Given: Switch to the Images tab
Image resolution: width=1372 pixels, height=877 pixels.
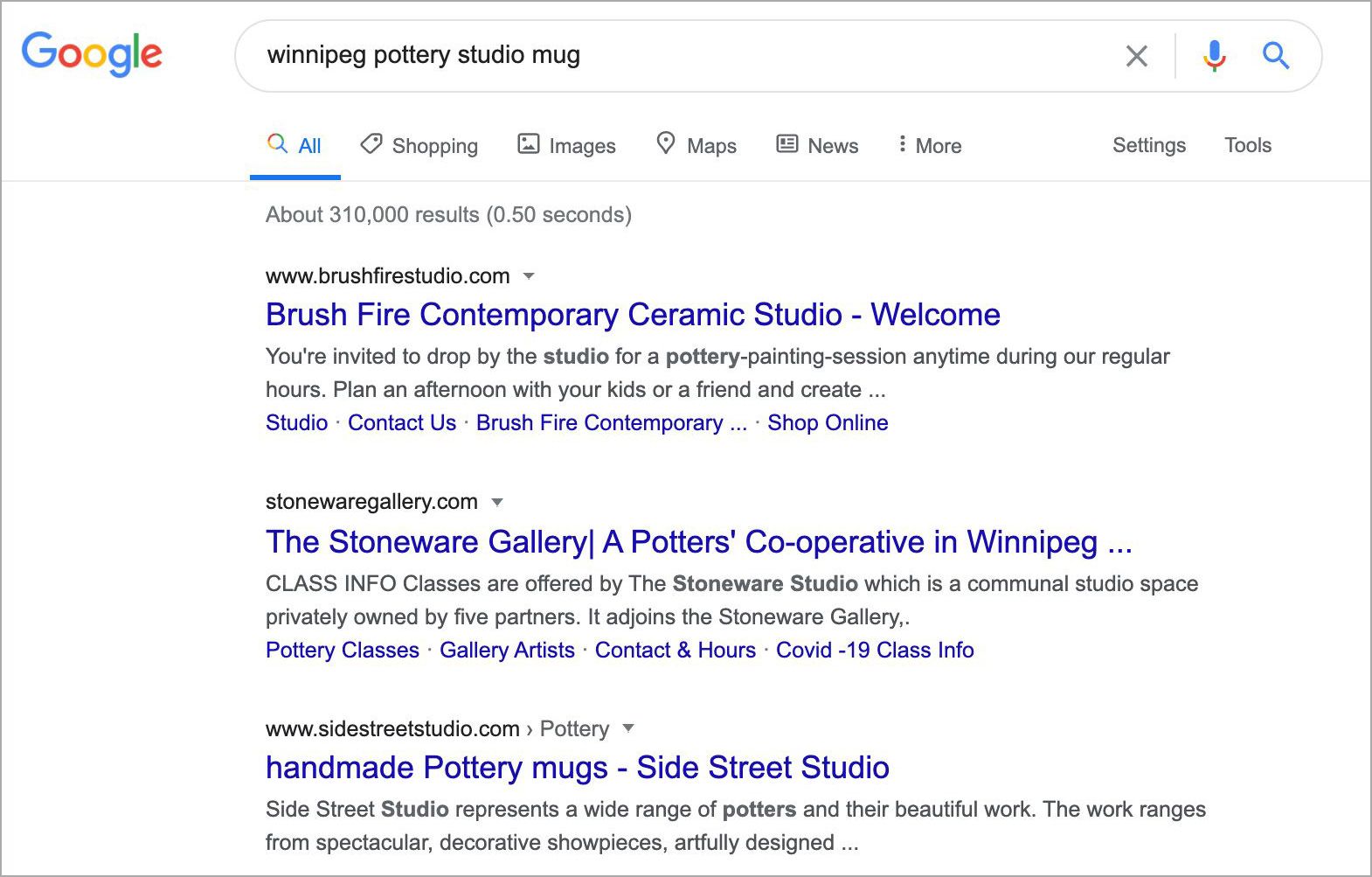Looking at the screenshot, I should coord(566,145).
